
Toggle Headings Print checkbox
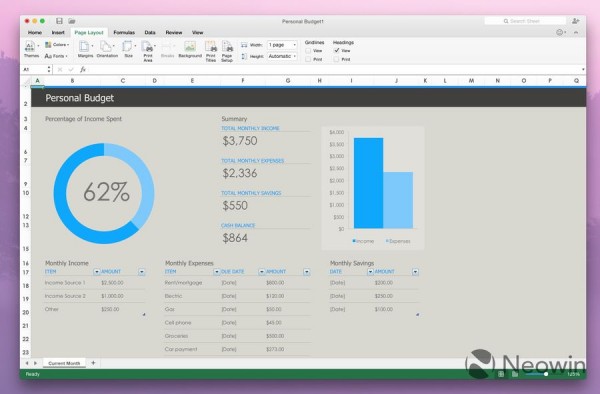pyautogui.click(x=336, y=59)
